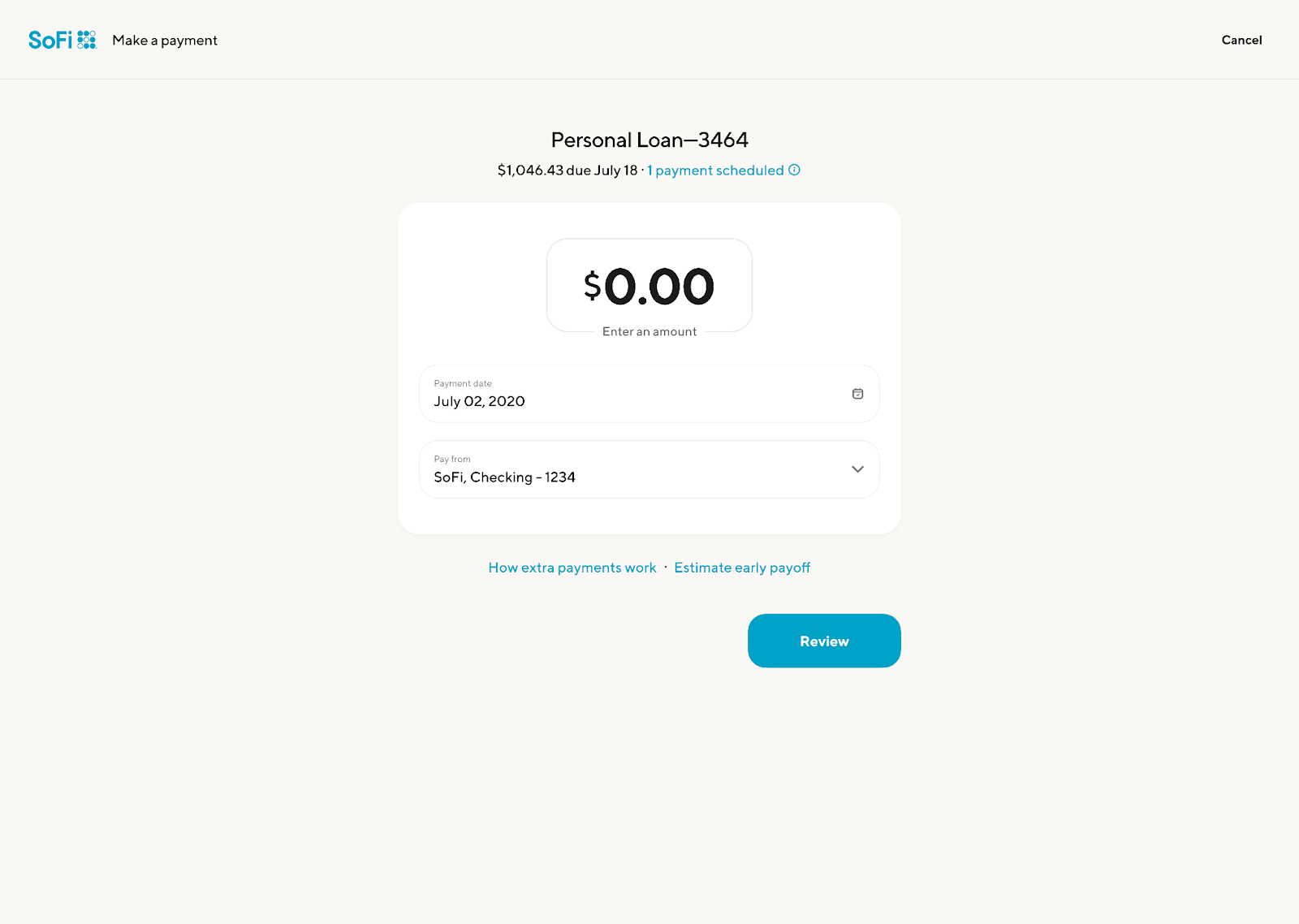1299x924 pixels.
Task: Open the calendar icon in the payment date field
Action: click(857, 393)
